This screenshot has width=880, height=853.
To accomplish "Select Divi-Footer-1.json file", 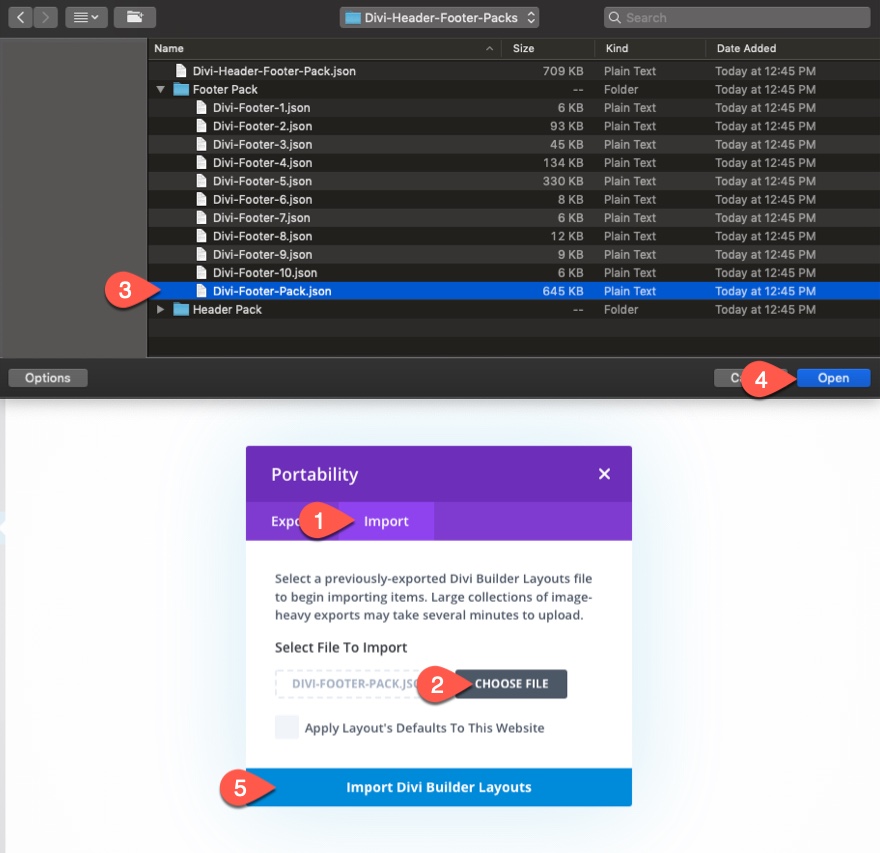I will pos(514,108).
